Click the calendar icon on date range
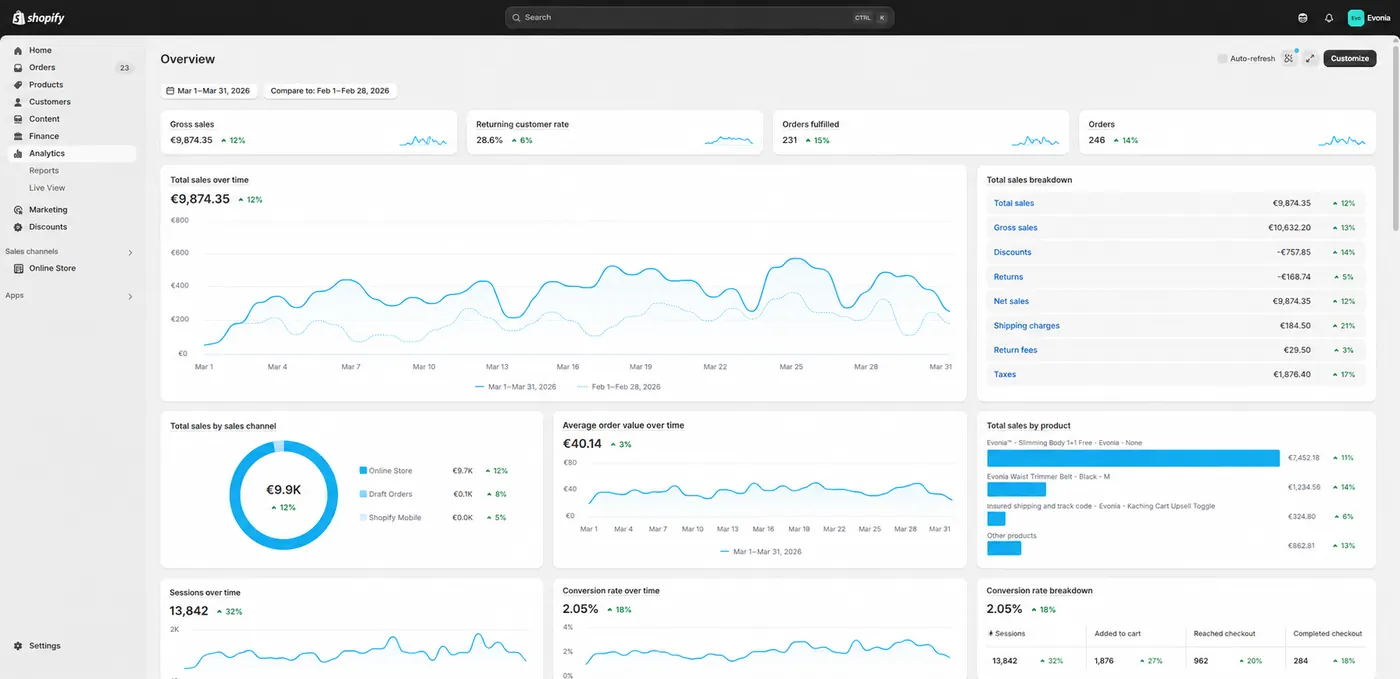Image resolution: width=1400 pixels, height=679 pixels. point(170,91)
